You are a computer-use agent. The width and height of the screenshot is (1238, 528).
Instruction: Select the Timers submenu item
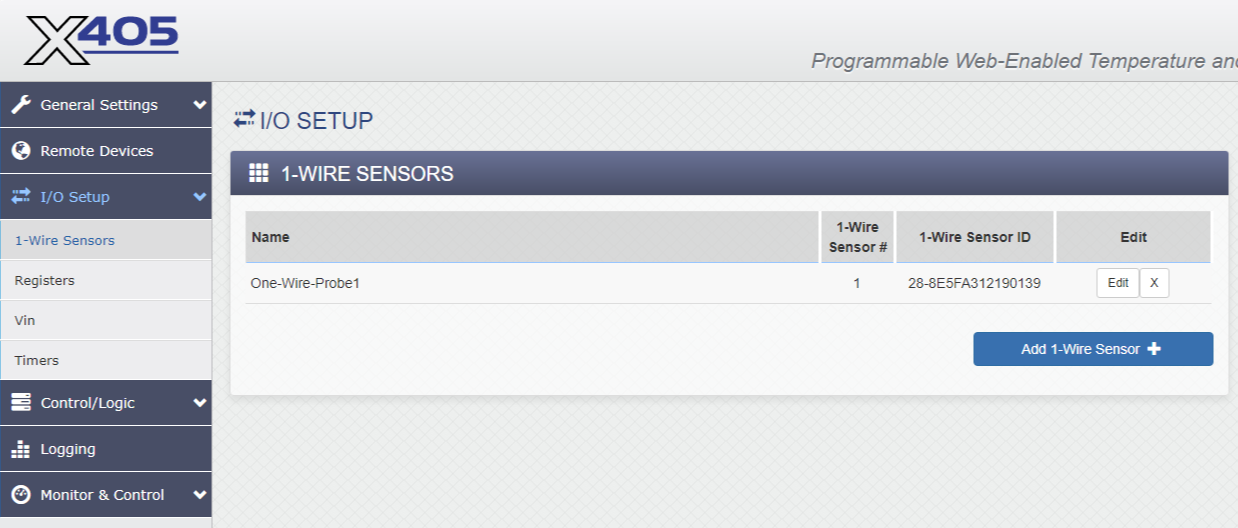tap(37, 361)
